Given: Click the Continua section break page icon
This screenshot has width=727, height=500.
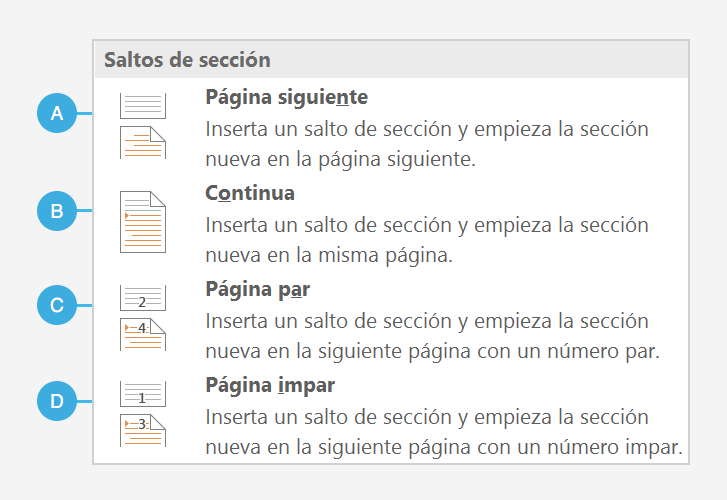Looking at the screenshot, I should coord(143,222).
